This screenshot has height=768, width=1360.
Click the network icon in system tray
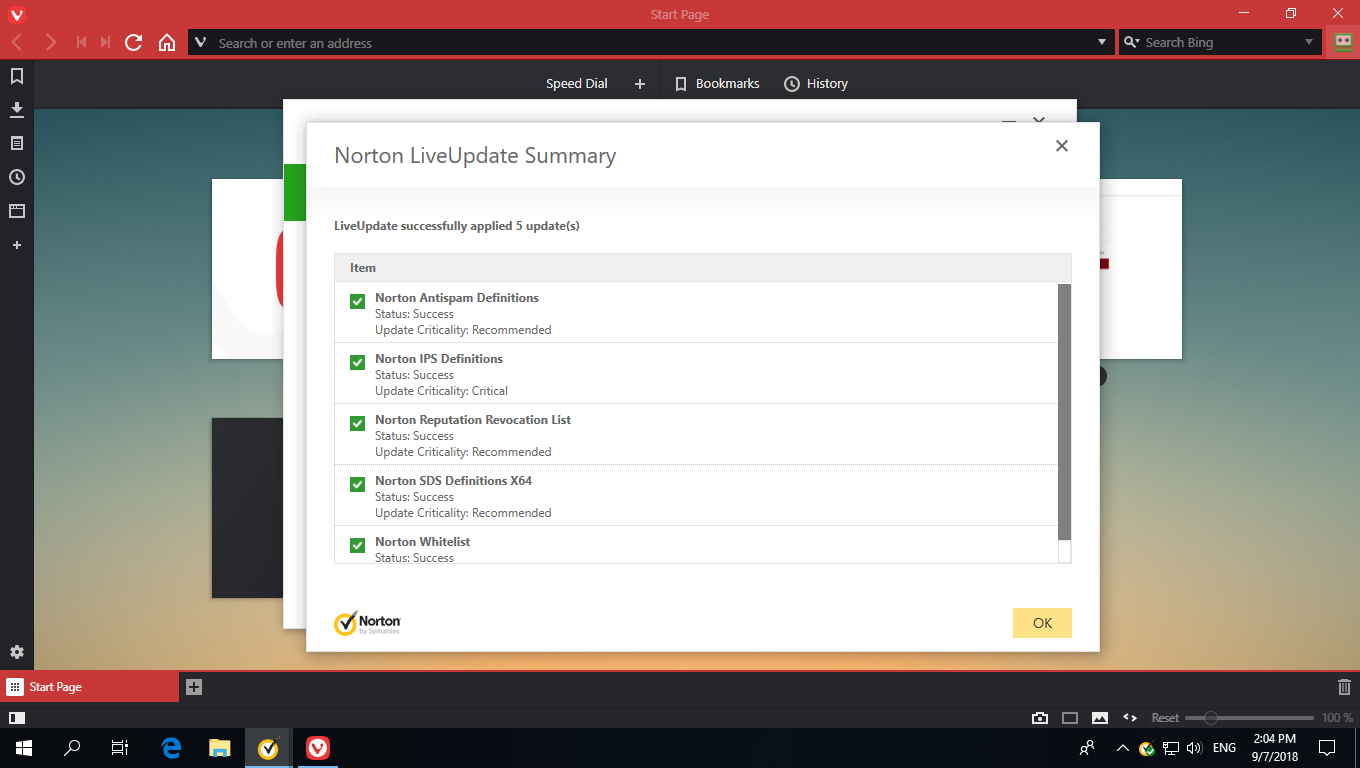tap(1171, 748)
